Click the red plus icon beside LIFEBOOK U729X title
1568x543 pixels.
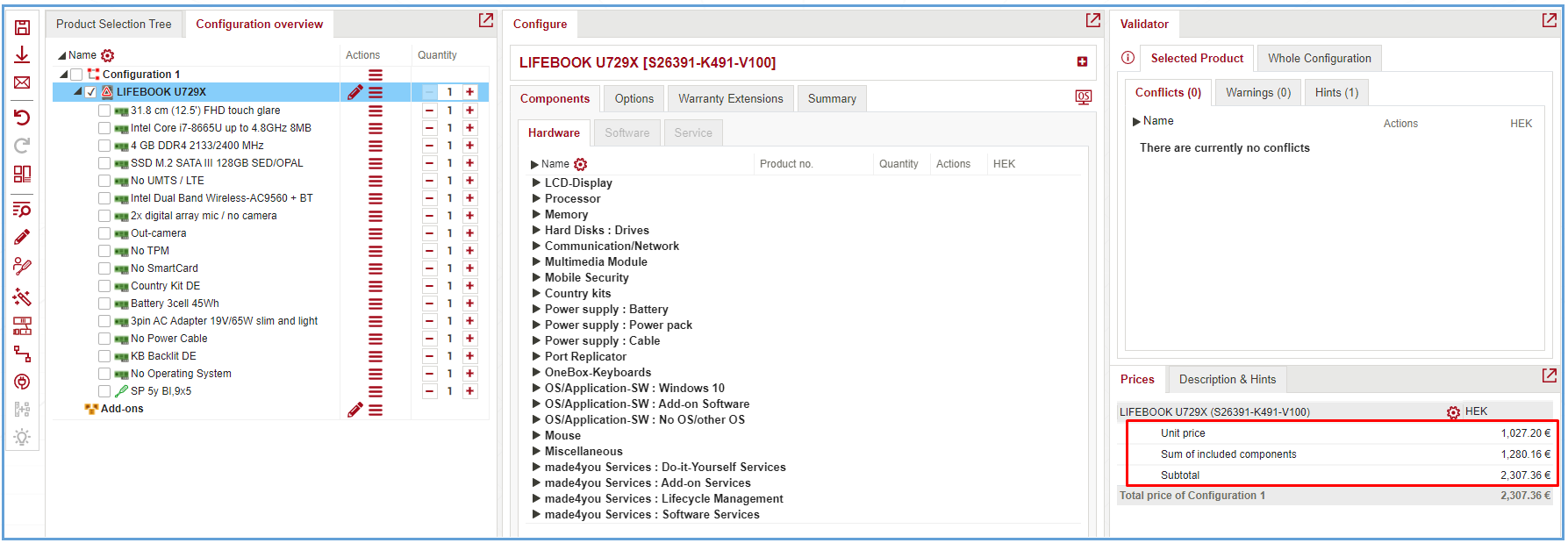click(x=1082, y=61)
